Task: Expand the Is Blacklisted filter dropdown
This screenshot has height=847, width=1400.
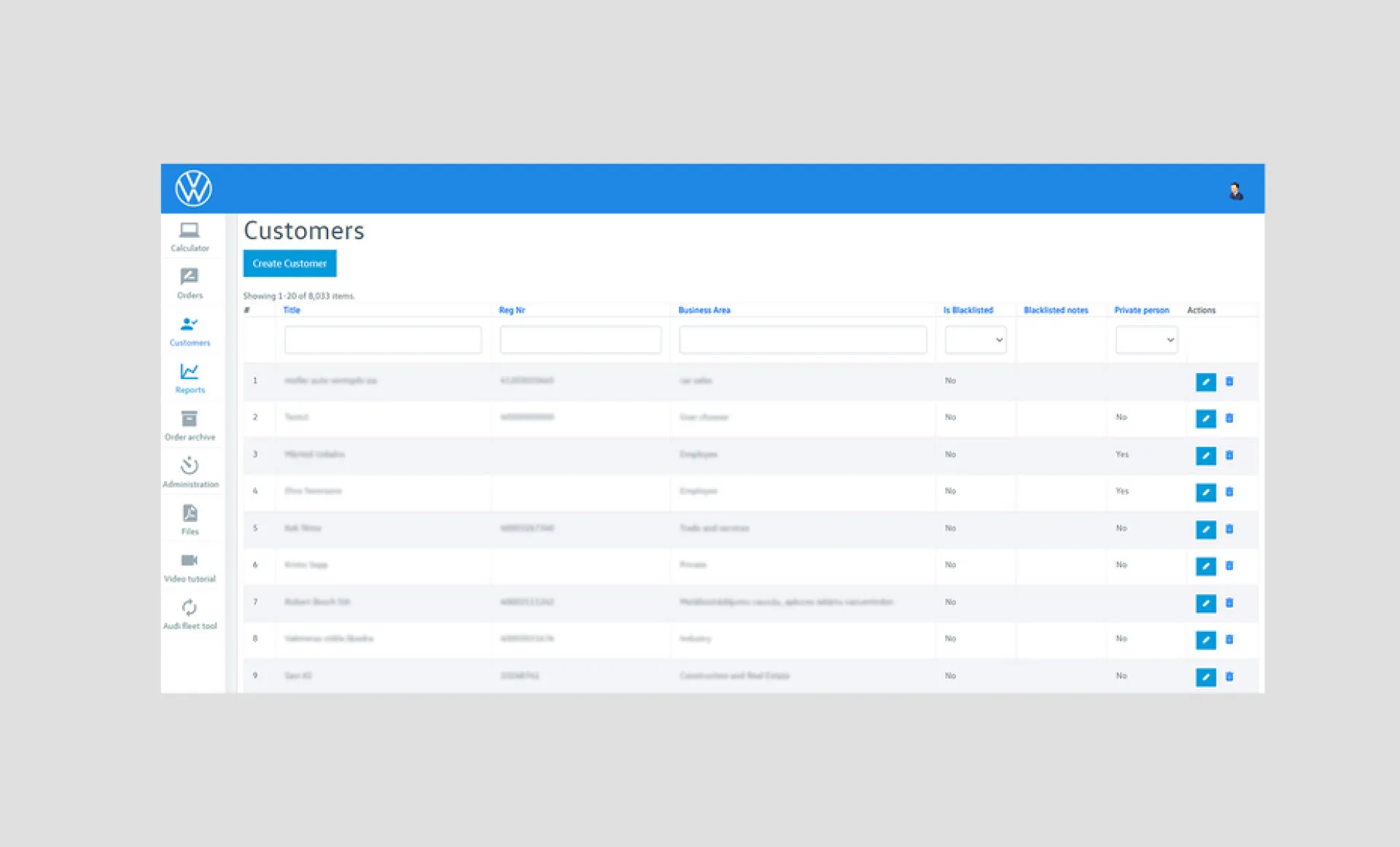Action: coord(976,340)
